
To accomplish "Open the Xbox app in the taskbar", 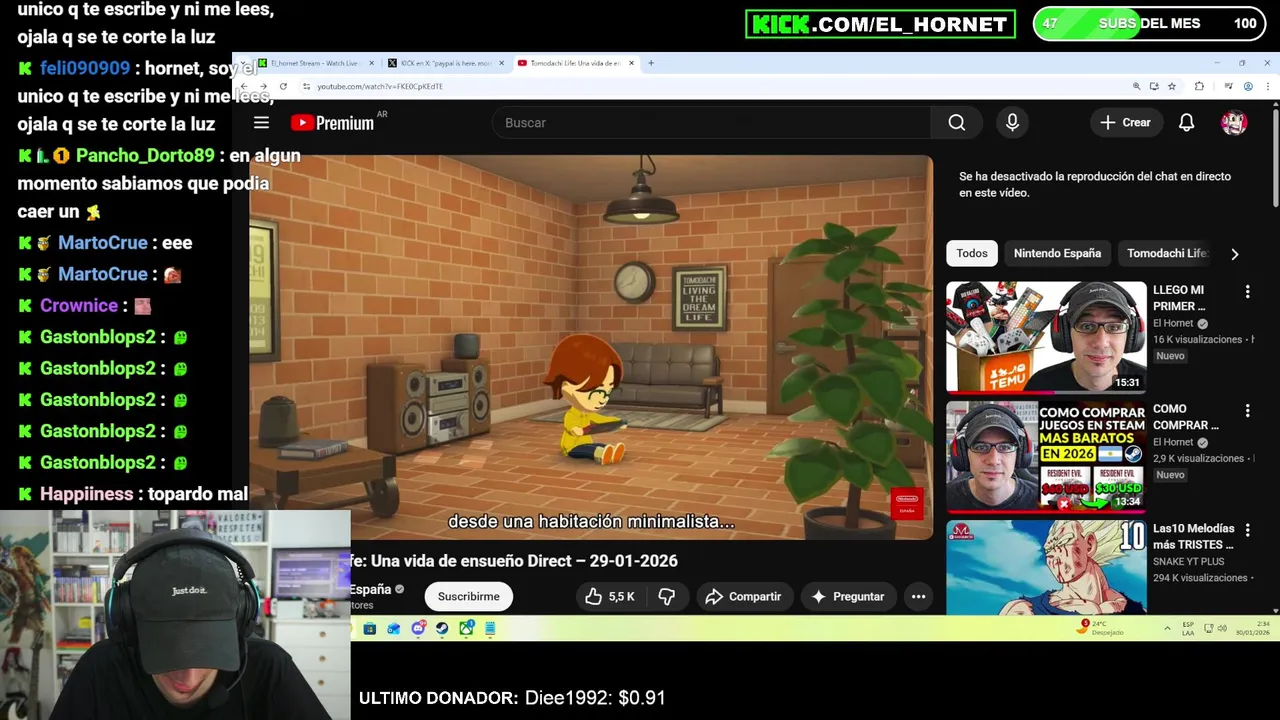I will [466, 628].
